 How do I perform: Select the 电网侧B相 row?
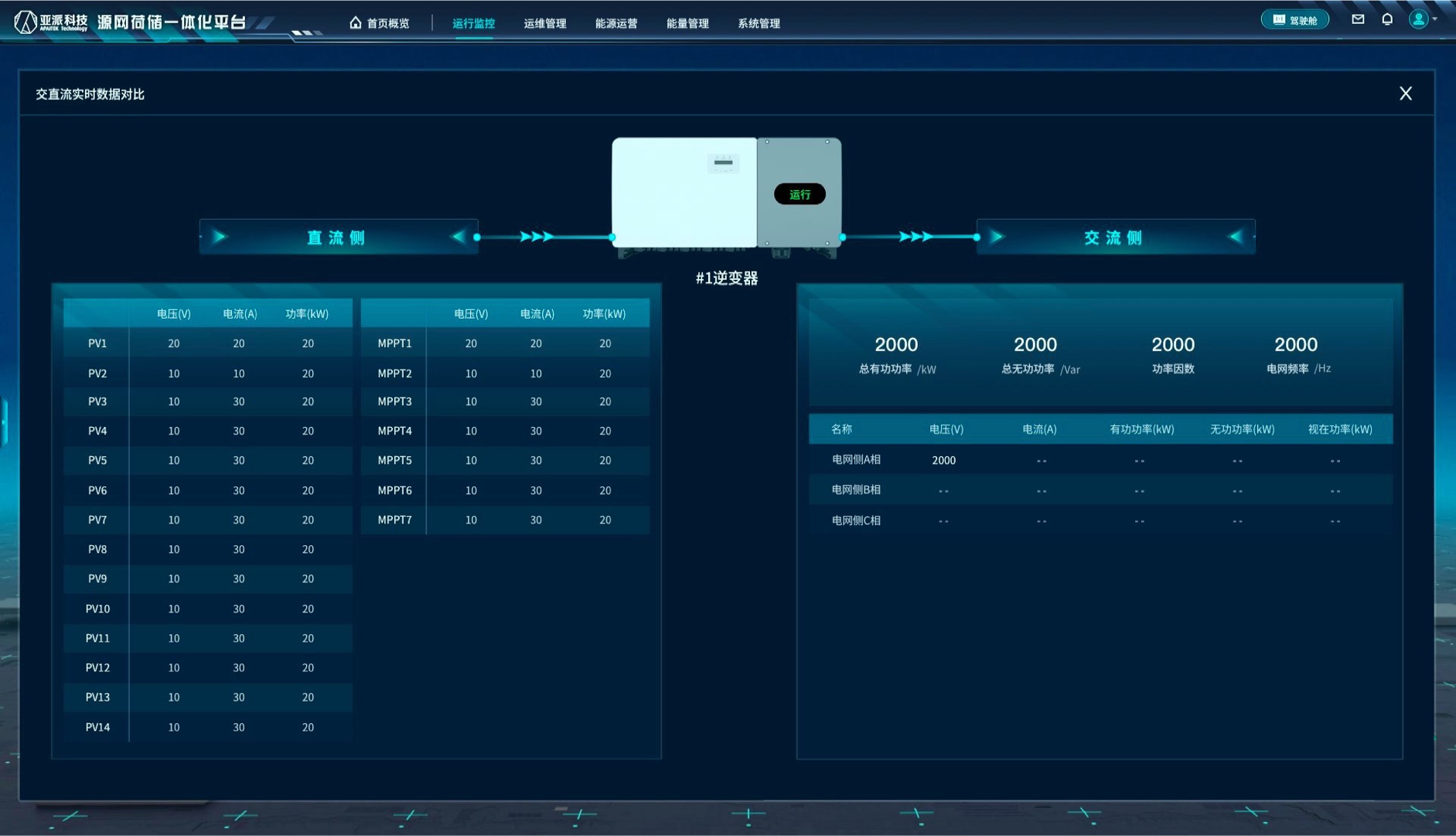tap(1100, 490)
